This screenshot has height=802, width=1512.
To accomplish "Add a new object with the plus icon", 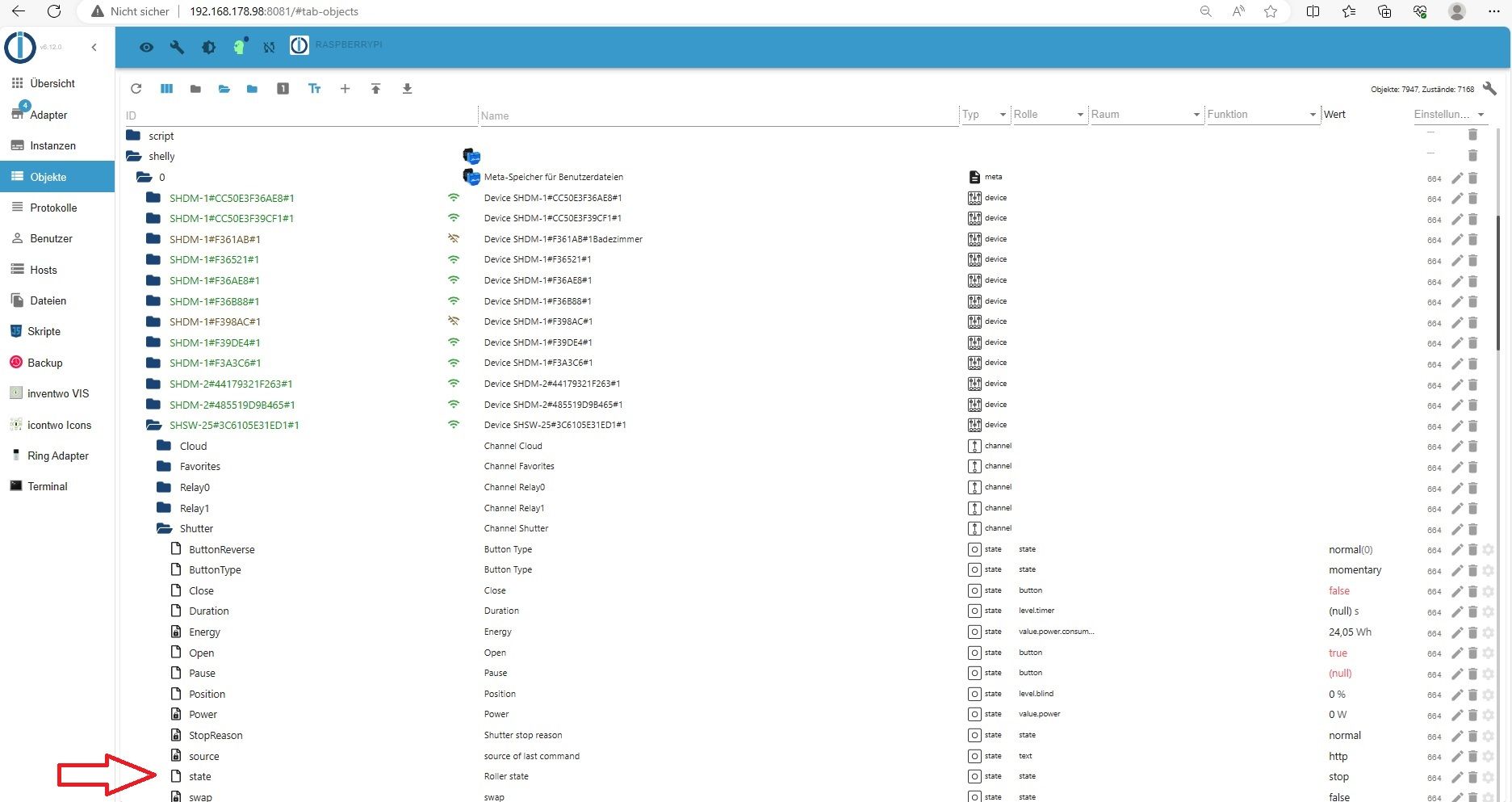I will [345, 89].
